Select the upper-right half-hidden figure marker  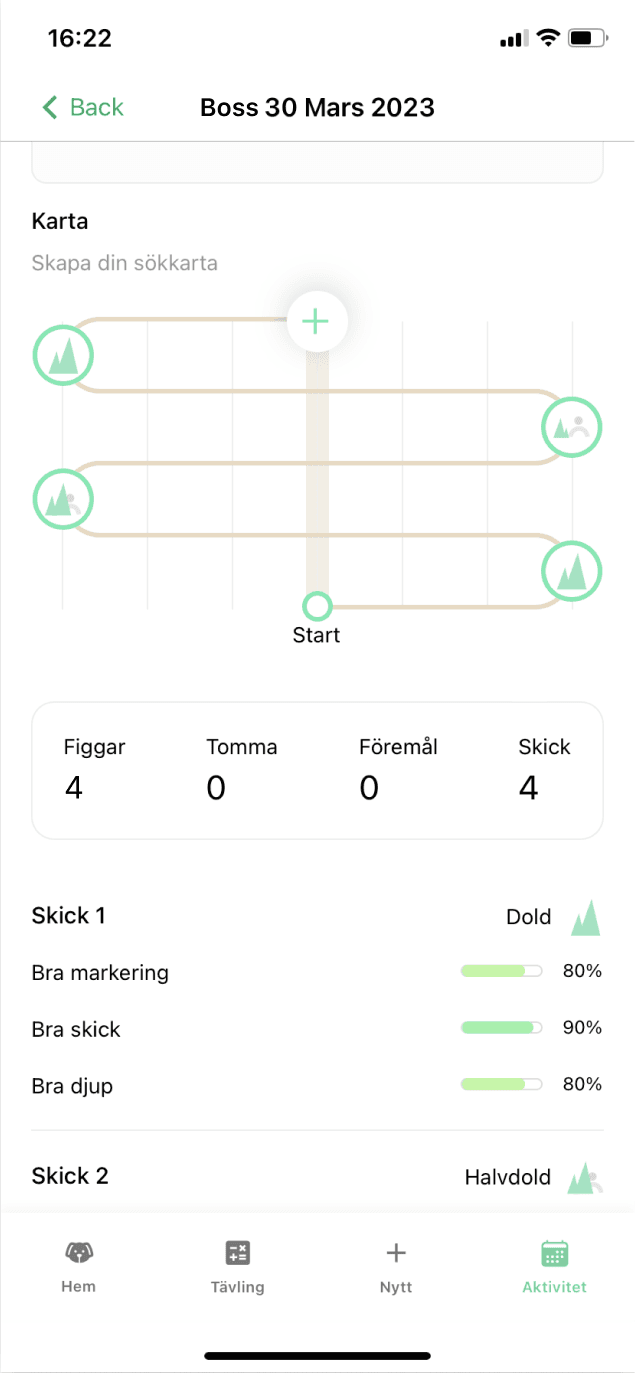coord(572,427)
